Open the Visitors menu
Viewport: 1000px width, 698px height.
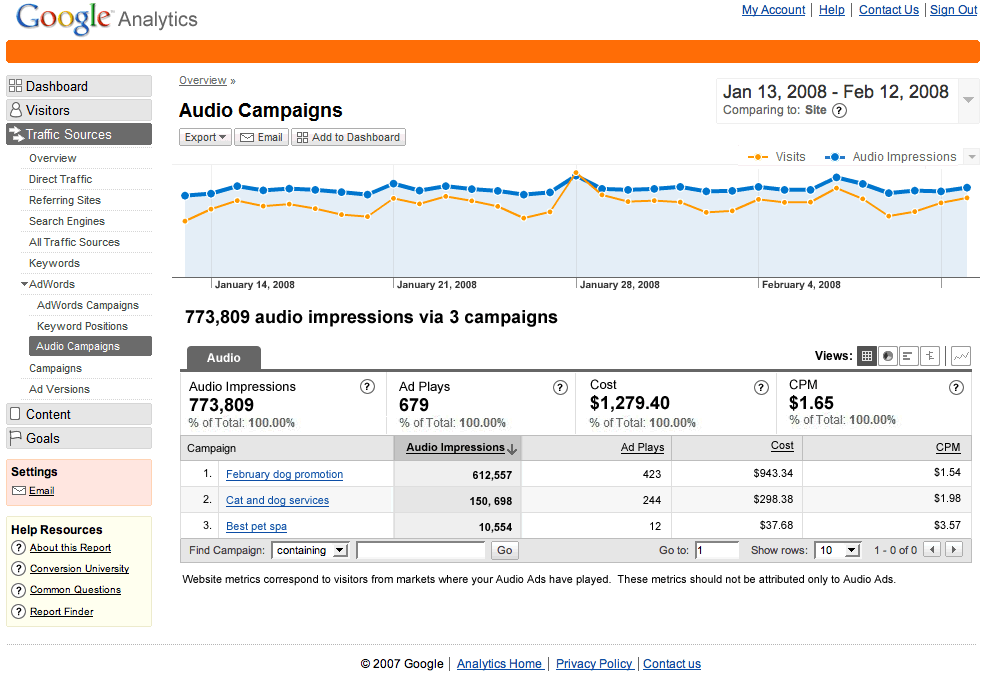click(x=79, y=110)
